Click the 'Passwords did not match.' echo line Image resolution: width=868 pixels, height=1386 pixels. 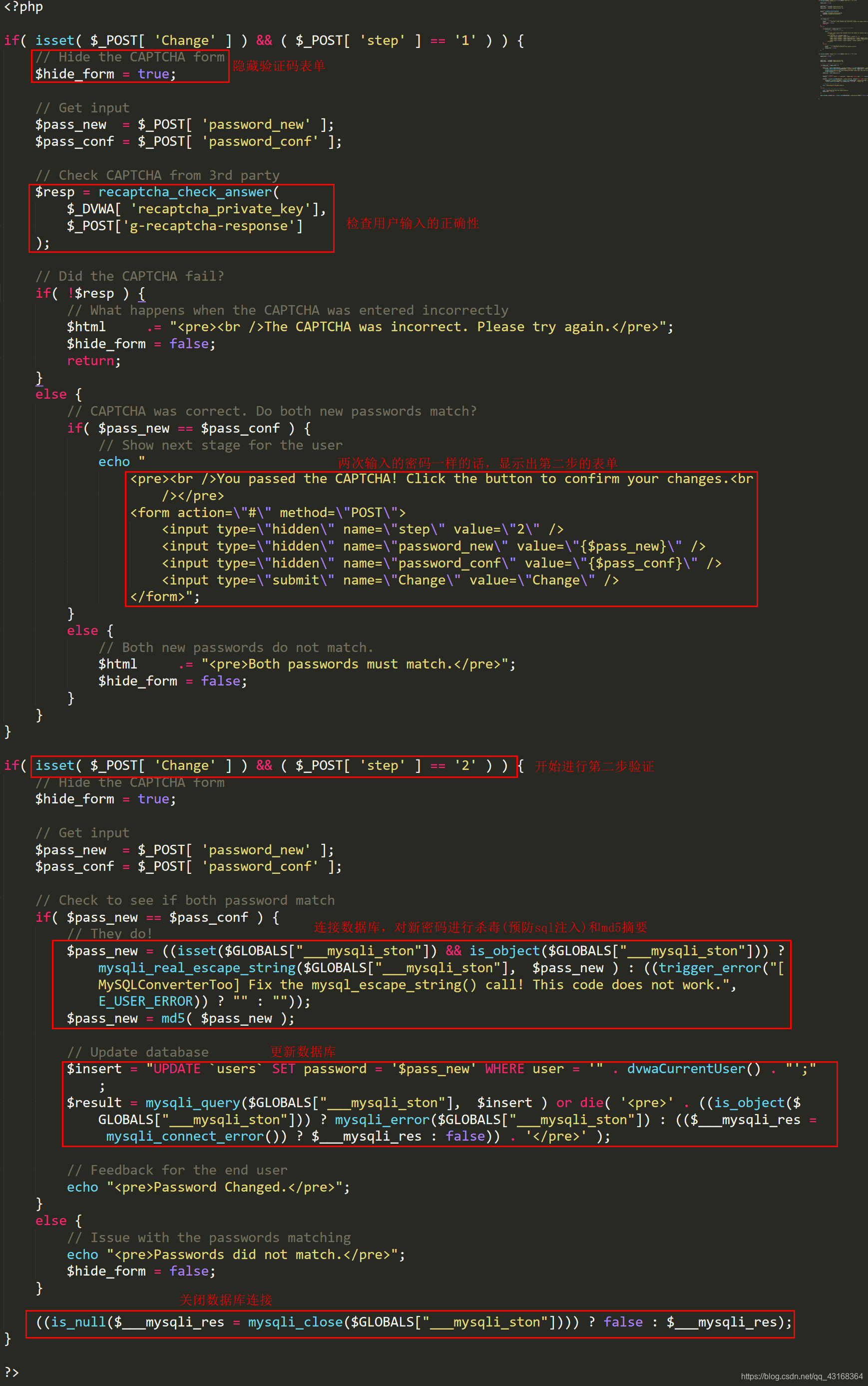coord(235,1255)
